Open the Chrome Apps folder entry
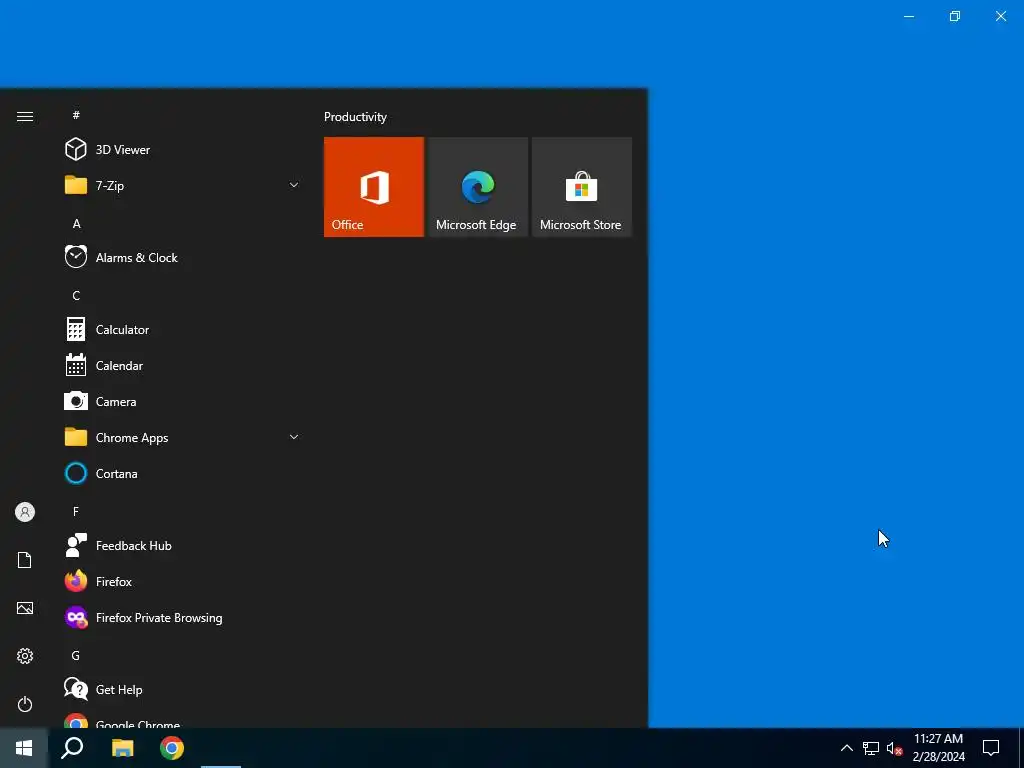1024x768 pixels. [183, 438]
